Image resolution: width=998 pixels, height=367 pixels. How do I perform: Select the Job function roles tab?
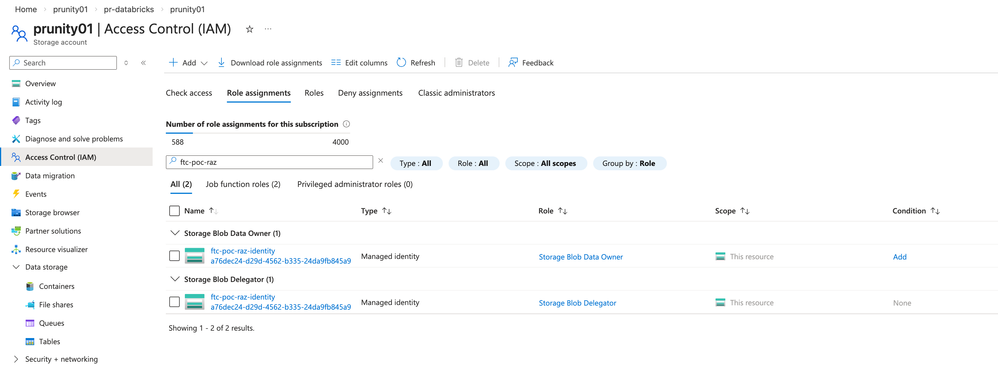tap(243, 184)
